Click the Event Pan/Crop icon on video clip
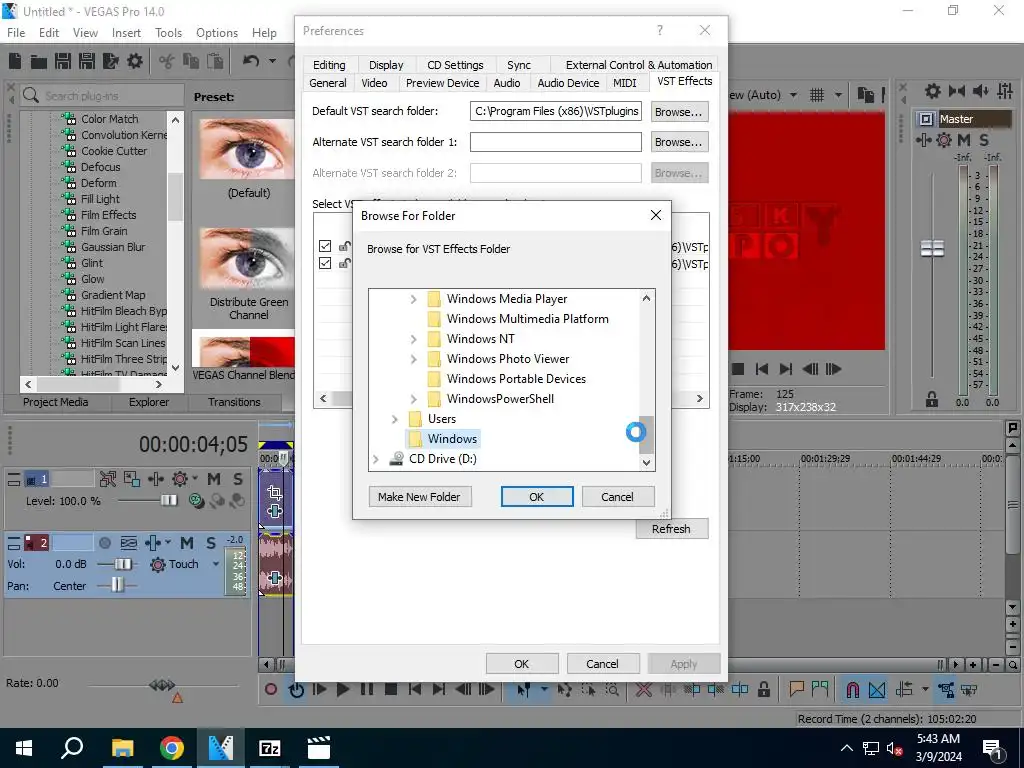This screenshot has width=1024, height=768. pyautogui.click(x=275, y=492)
